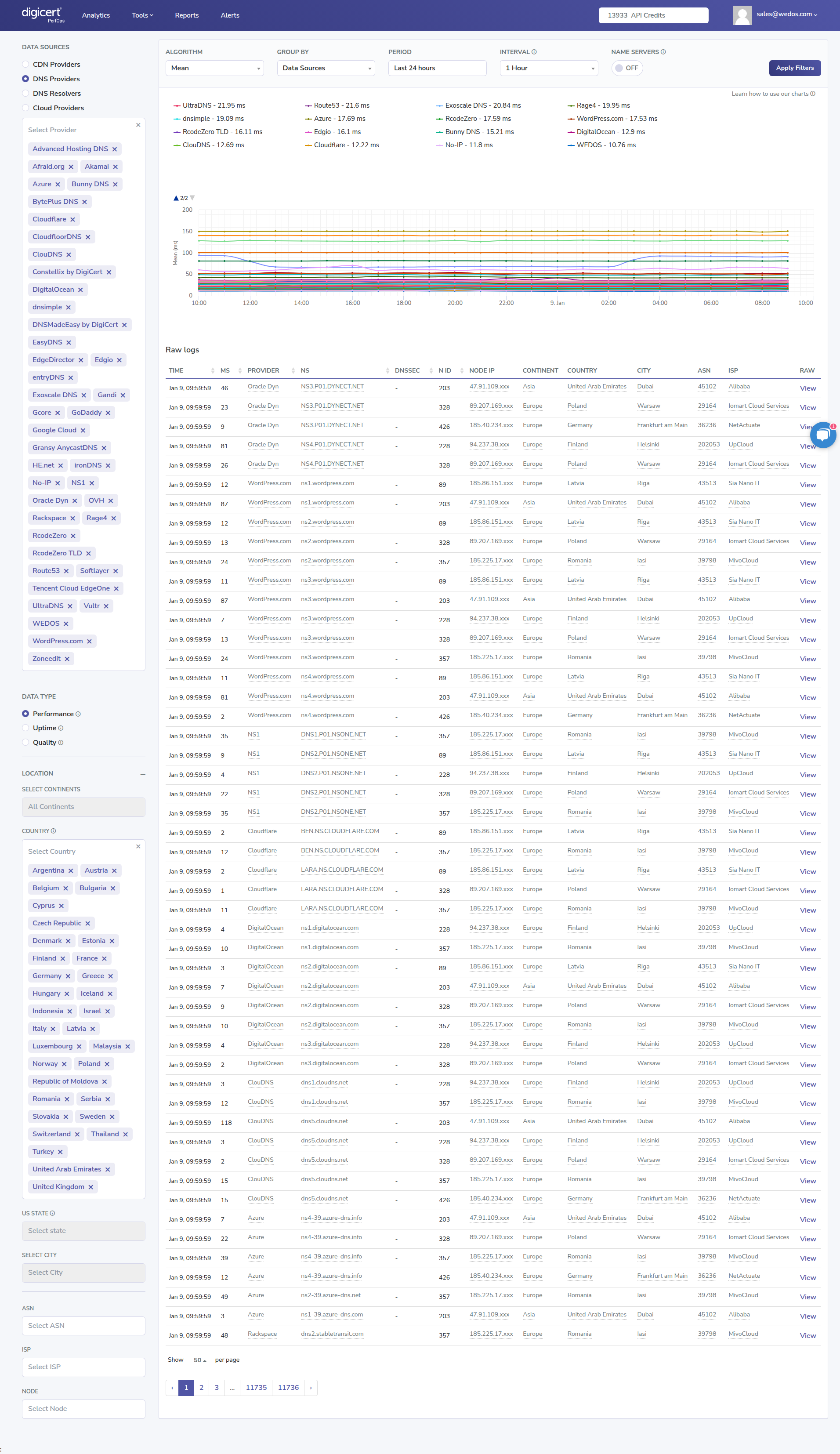Select the Uptime data type
The height and width of the screenshot is (1454, 840).
click(x=25, y=728)
